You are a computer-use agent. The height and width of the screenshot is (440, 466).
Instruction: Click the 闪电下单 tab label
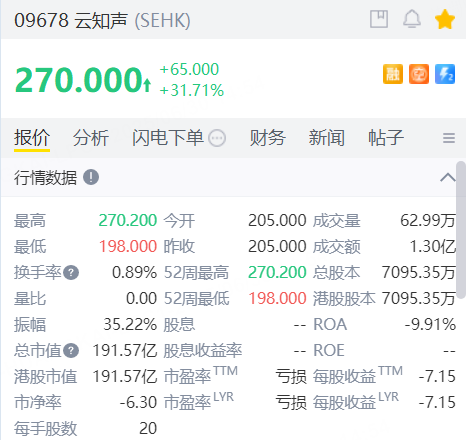[168, 138]
